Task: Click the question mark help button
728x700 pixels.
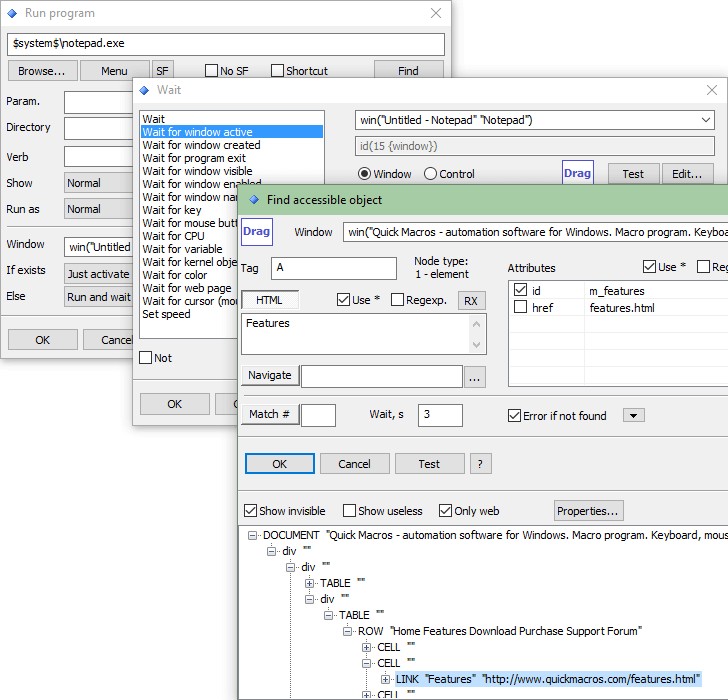Action: tap(481, 464)
